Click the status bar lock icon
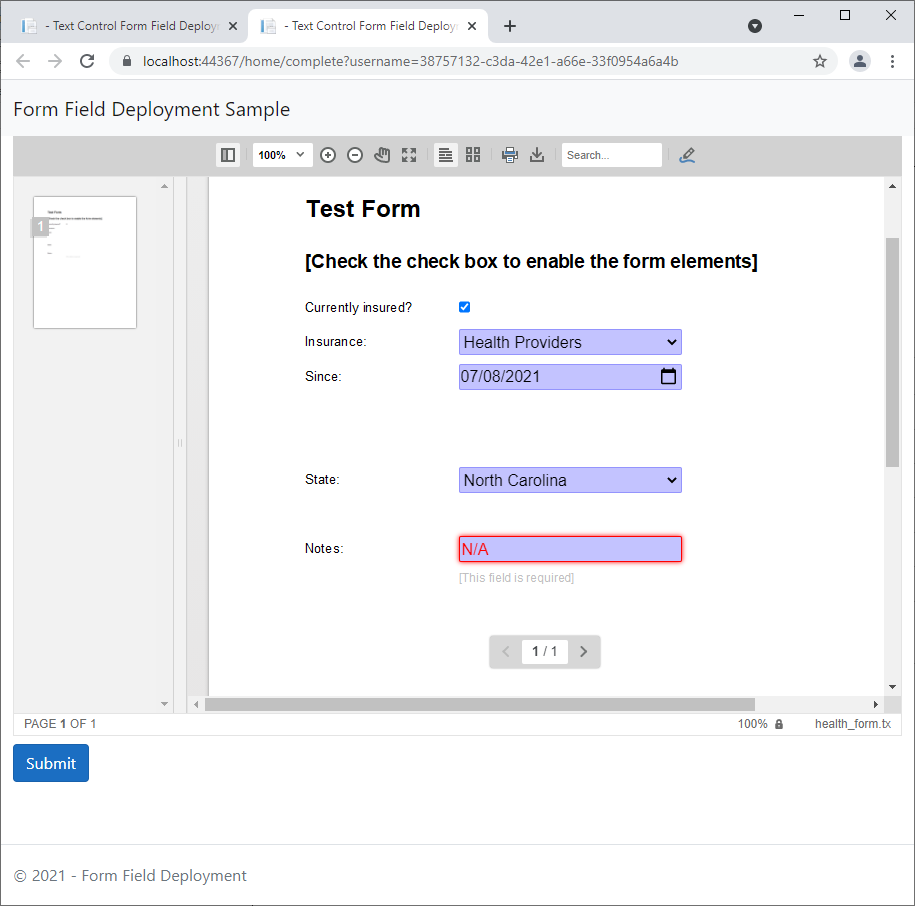The image size is (915, 906). tap(778, 724)
